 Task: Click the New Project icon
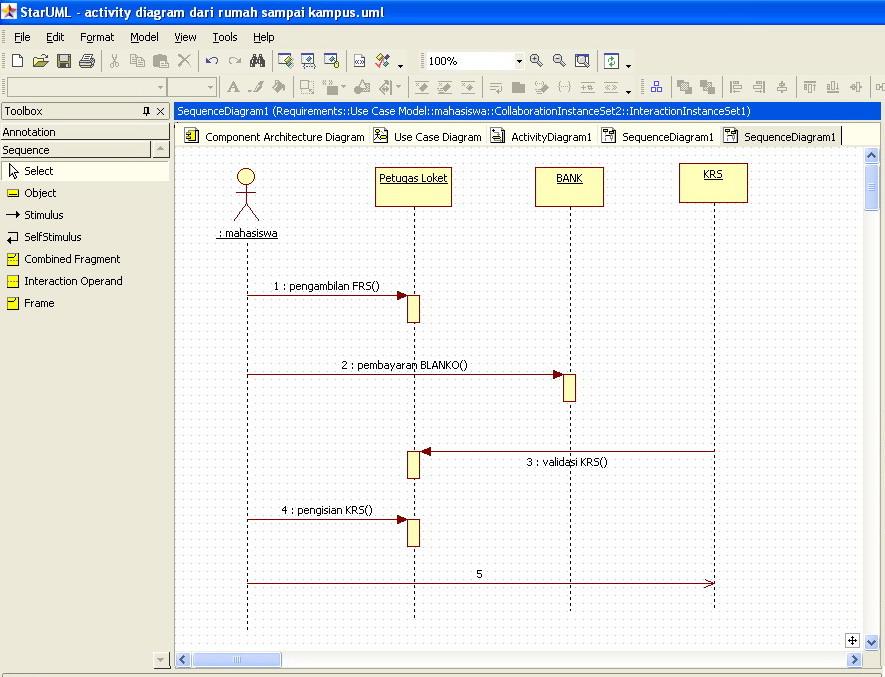pyautogui.click(x=17, y=61)
